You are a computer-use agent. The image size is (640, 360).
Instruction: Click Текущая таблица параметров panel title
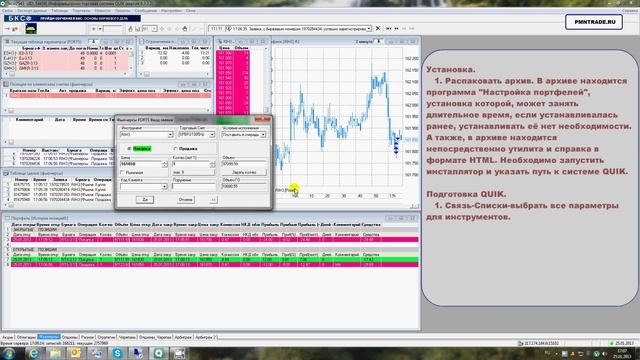(46, 42)
